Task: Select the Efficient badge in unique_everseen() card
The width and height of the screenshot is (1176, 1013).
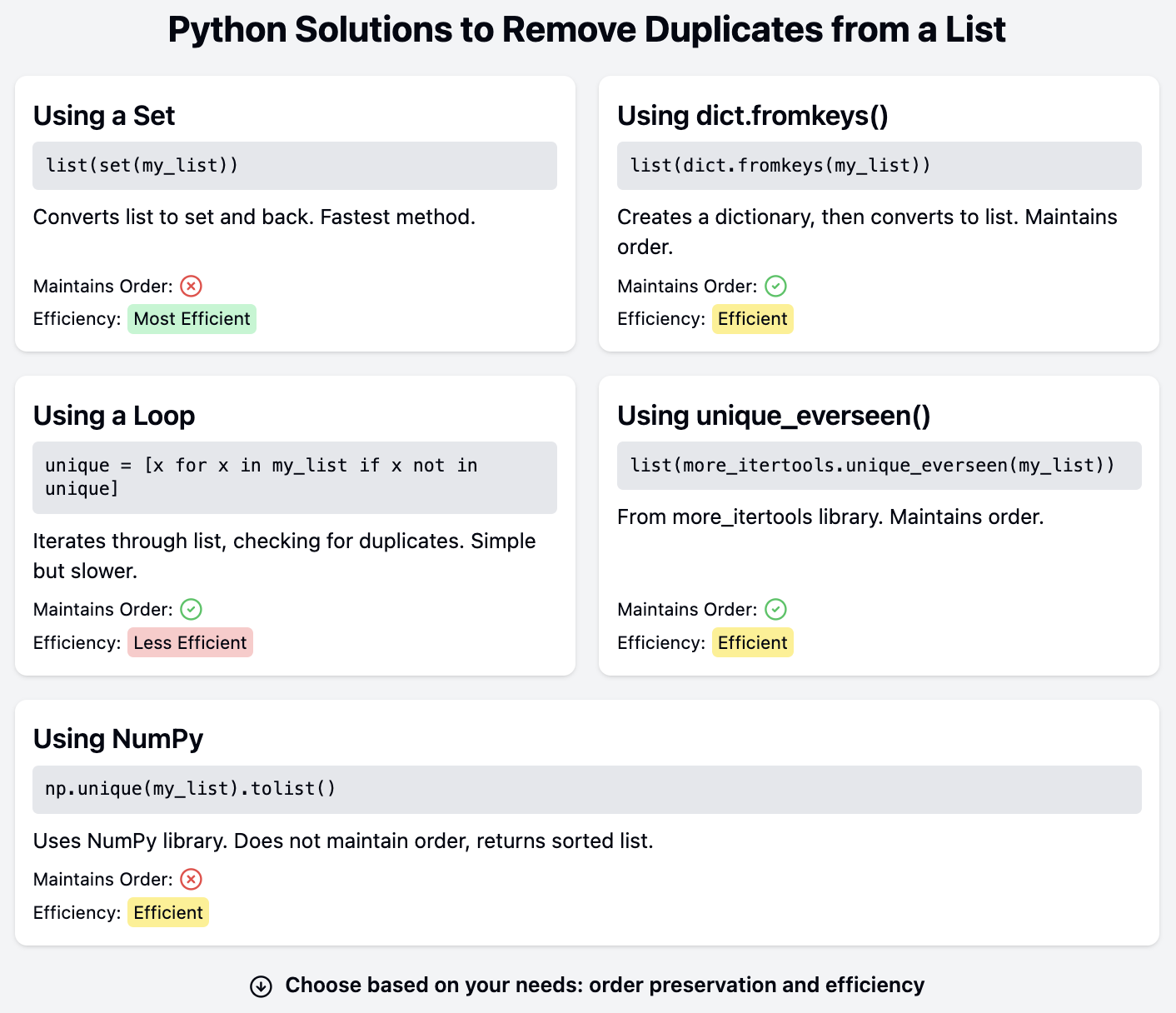Action: coord(753,642)
